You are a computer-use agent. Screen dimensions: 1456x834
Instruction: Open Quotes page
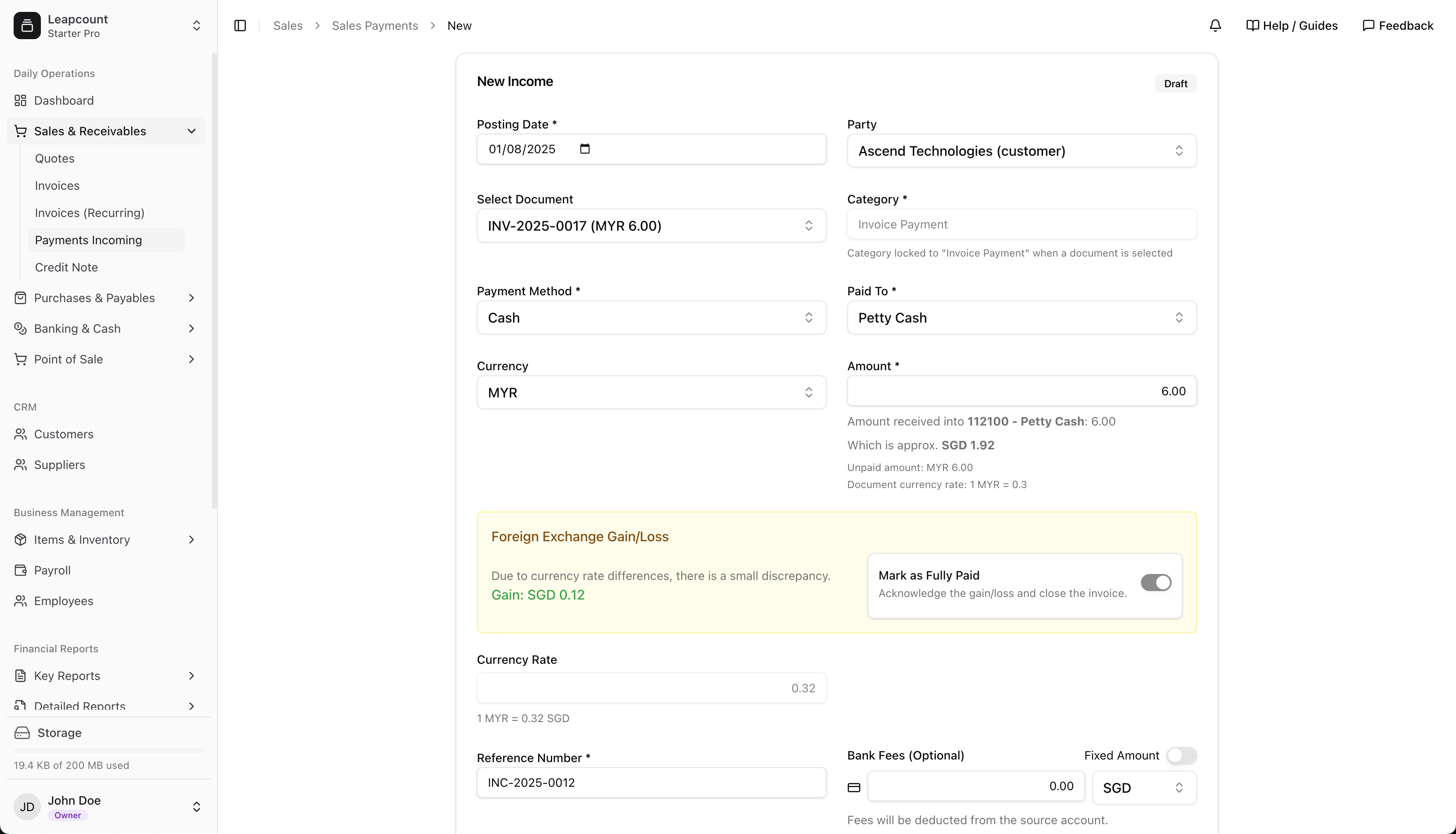pos(106,158)
